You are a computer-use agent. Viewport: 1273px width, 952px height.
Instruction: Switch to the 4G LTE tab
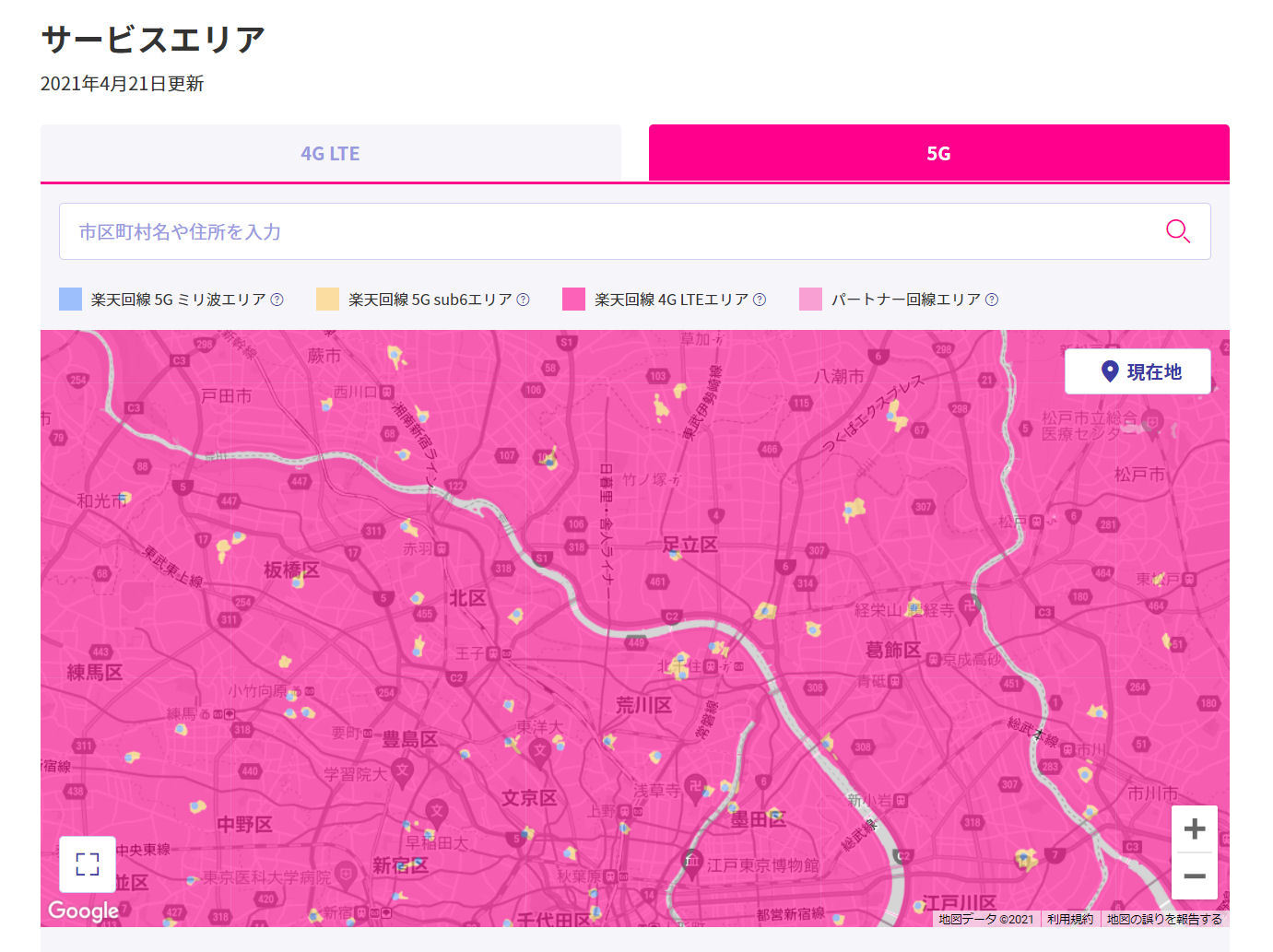pyautogui.click(x=329, y=153)
